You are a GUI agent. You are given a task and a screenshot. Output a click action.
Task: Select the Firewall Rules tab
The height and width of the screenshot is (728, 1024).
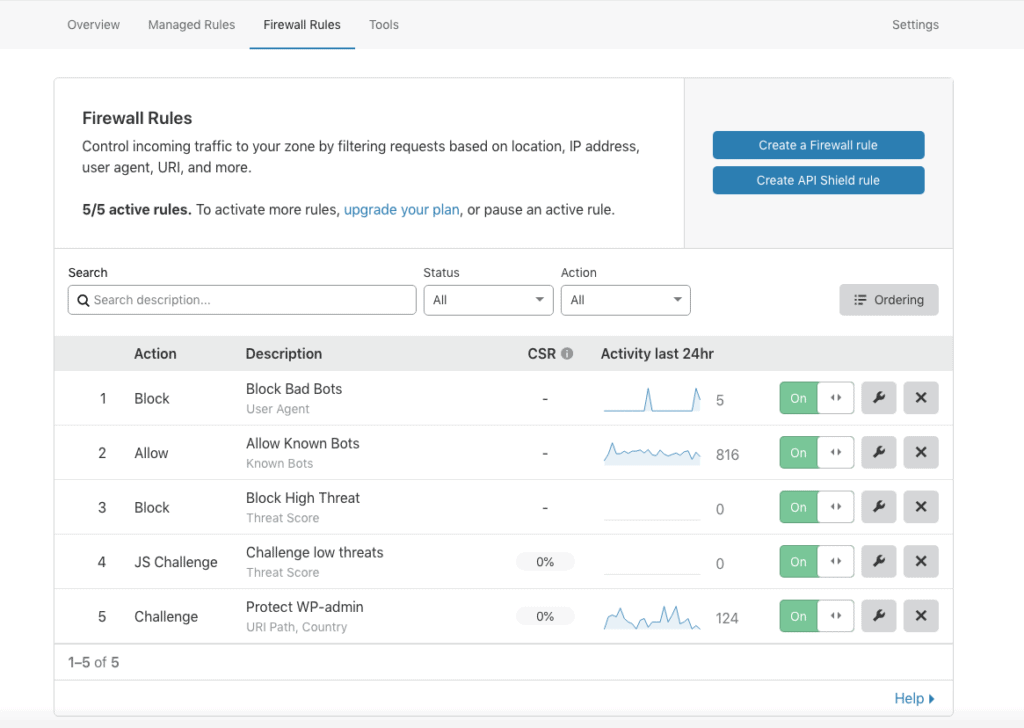302,25
